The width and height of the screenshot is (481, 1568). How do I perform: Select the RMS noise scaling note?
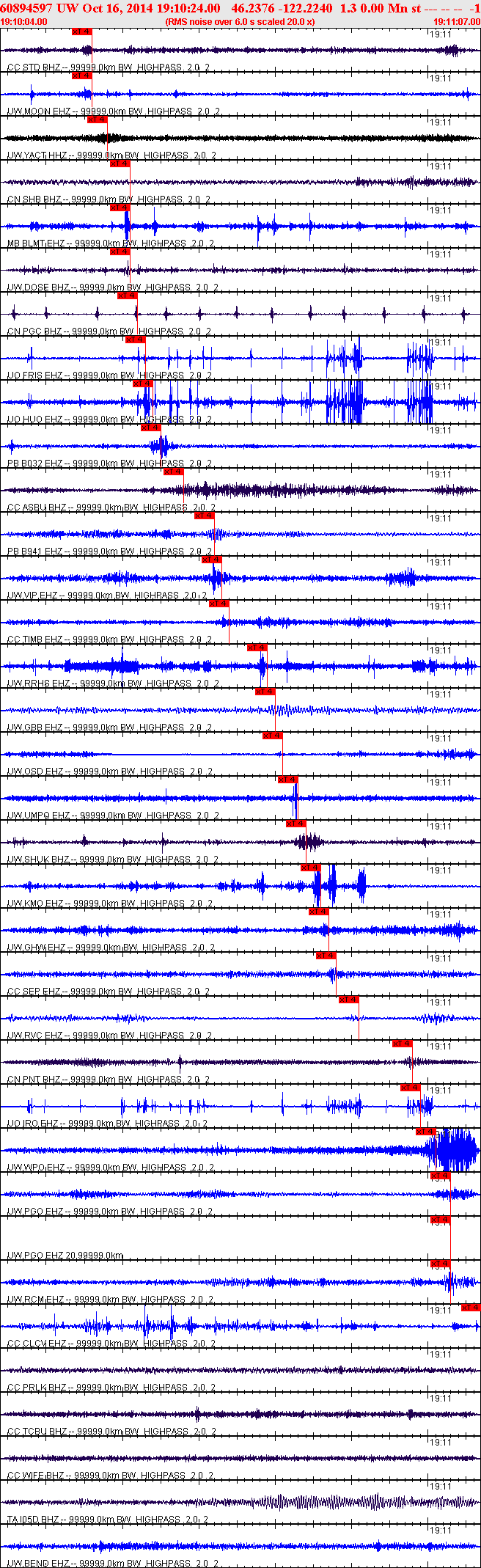coord(240,22)
